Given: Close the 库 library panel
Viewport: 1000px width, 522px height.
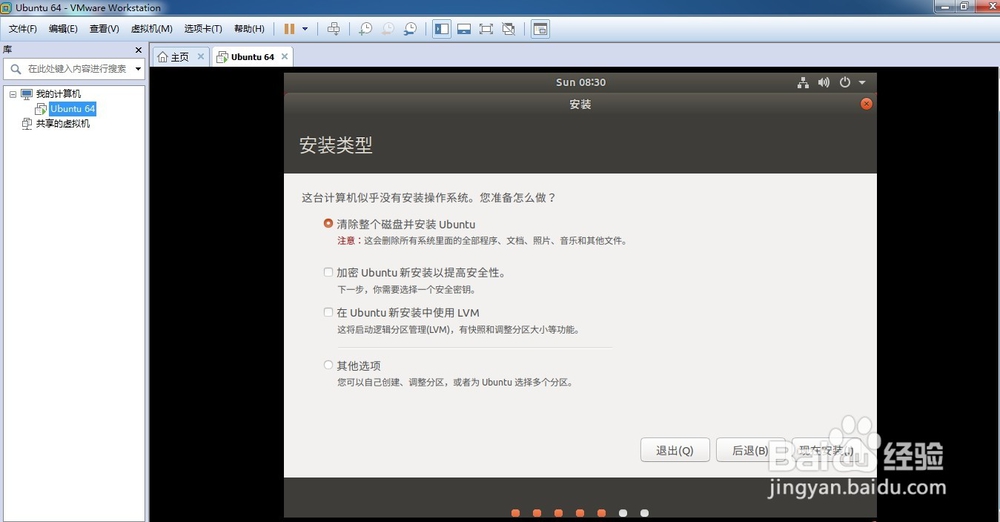Looking at the screenshot, I should tap(138, 50).
